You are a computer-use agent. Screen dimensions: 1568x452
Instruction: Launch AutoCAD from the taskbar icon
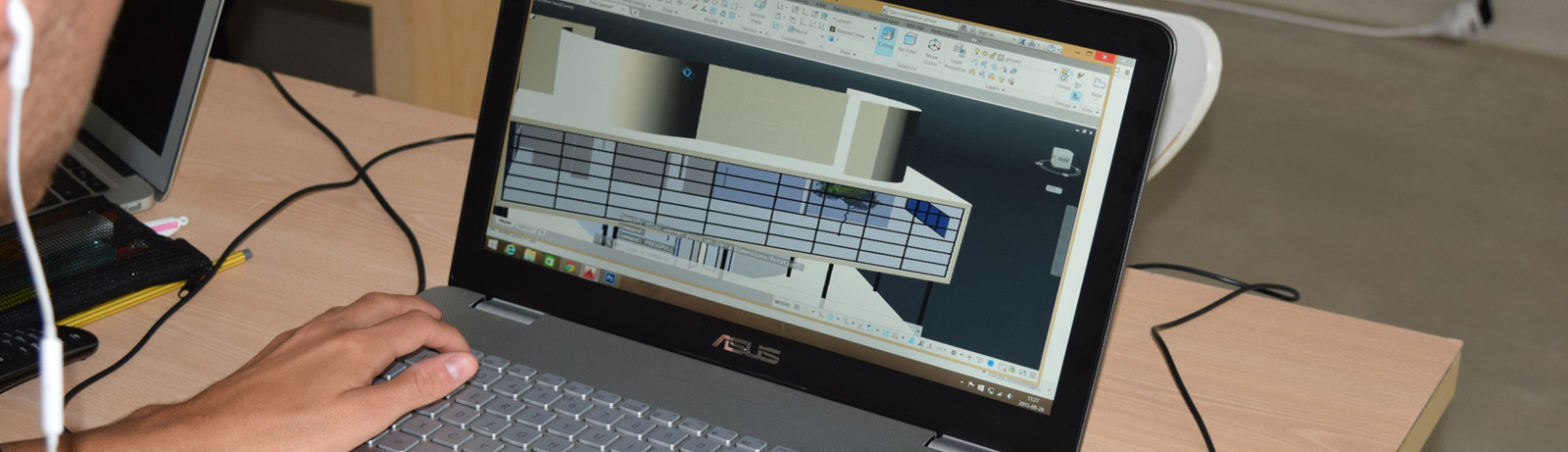(589, 273)
